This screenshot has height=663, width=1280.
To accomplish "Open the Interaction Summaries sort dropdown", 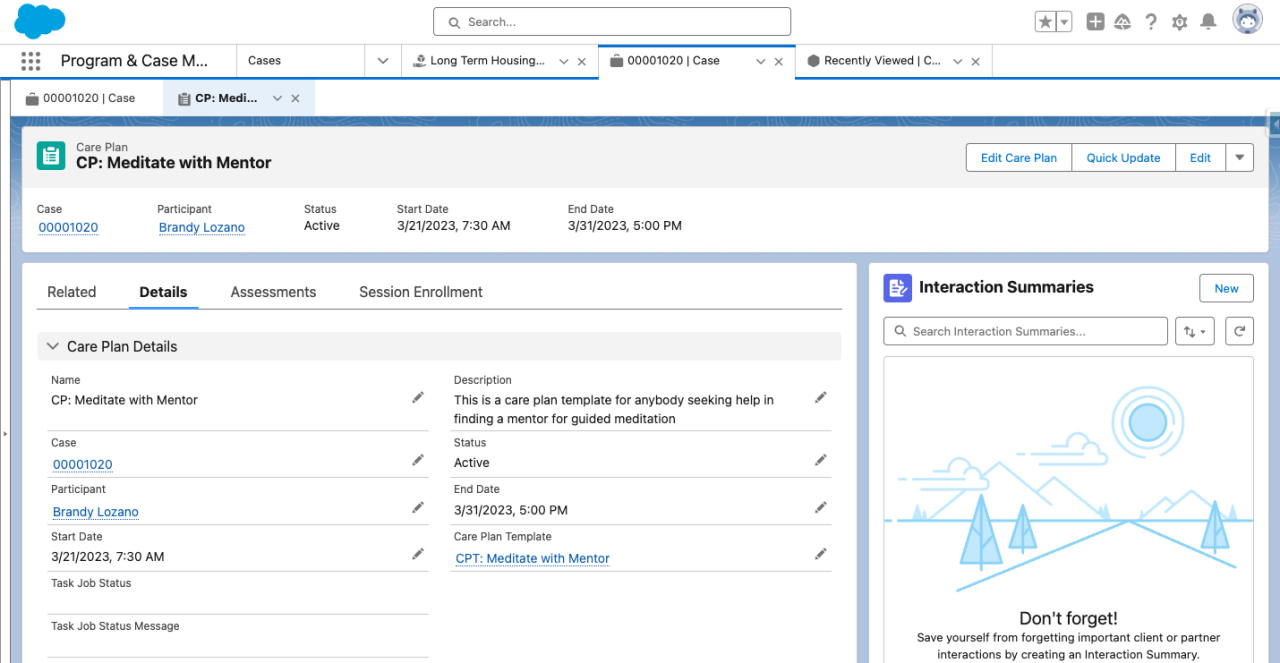I will 1195,331.
